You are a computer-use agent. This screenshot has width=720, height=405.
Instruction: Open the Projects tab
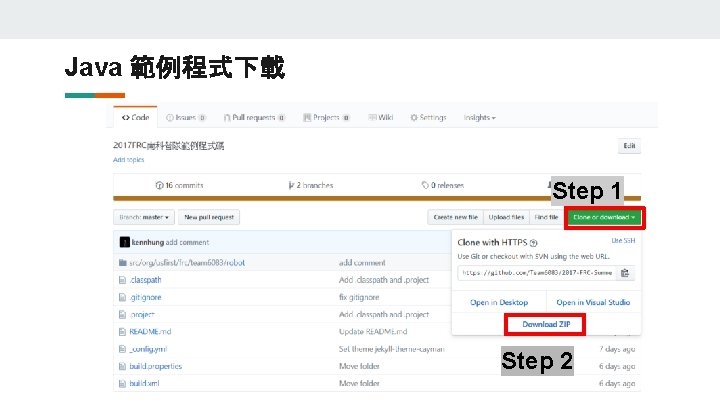pyautogui.click(x=326, y=118)
